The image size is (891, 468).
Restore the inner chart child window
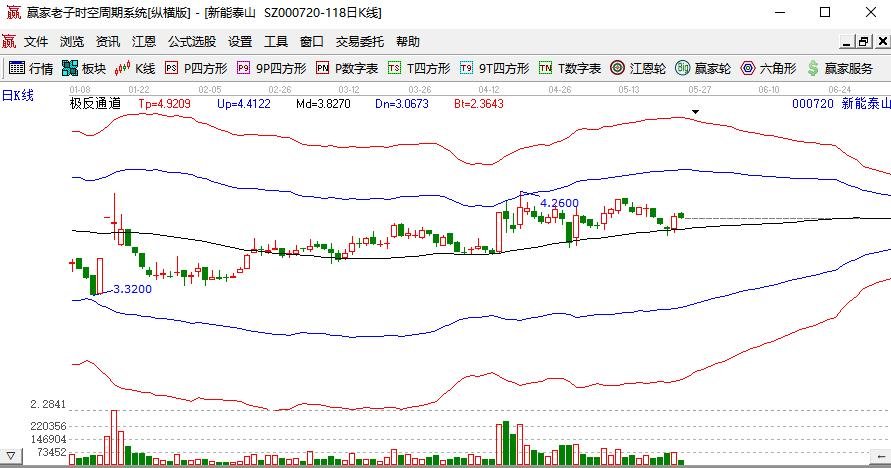coord(864,41)
